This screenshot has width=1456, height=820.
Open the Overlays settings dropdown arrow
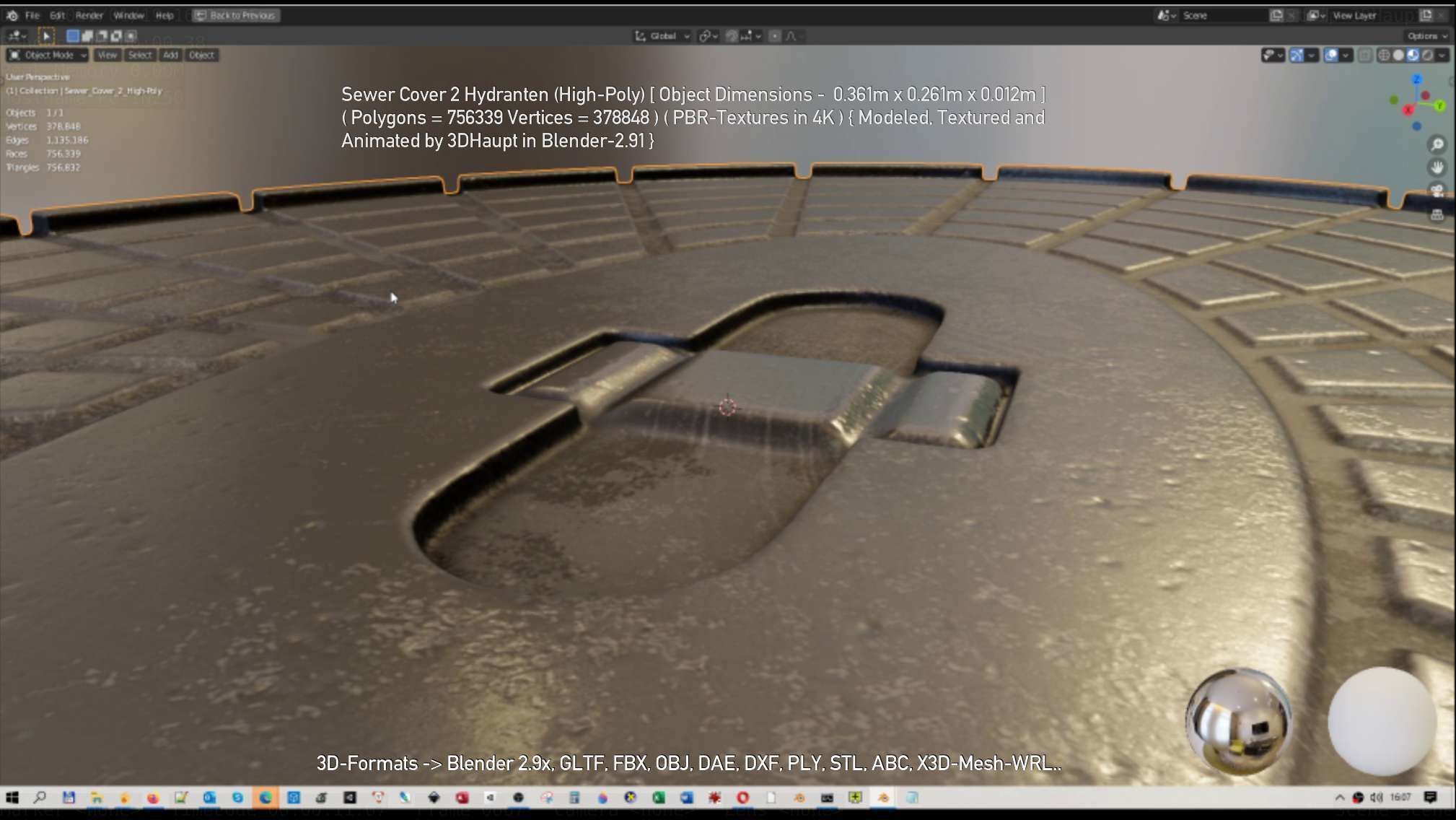(x=1346, y=56)
